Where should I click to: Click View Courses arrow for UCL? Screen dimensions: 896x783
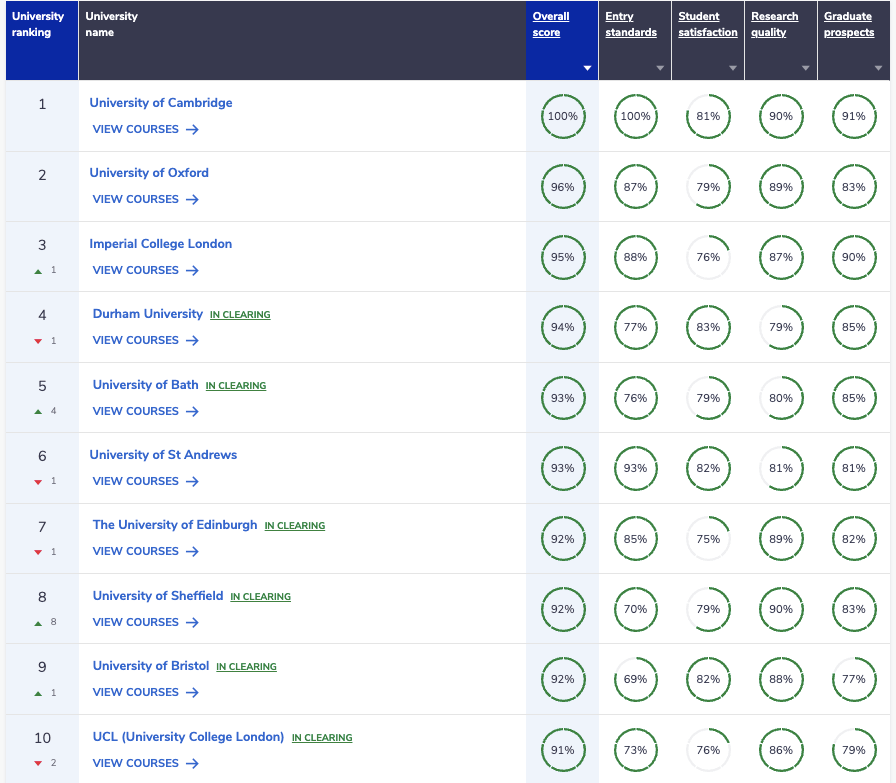(x=193, y=764)
